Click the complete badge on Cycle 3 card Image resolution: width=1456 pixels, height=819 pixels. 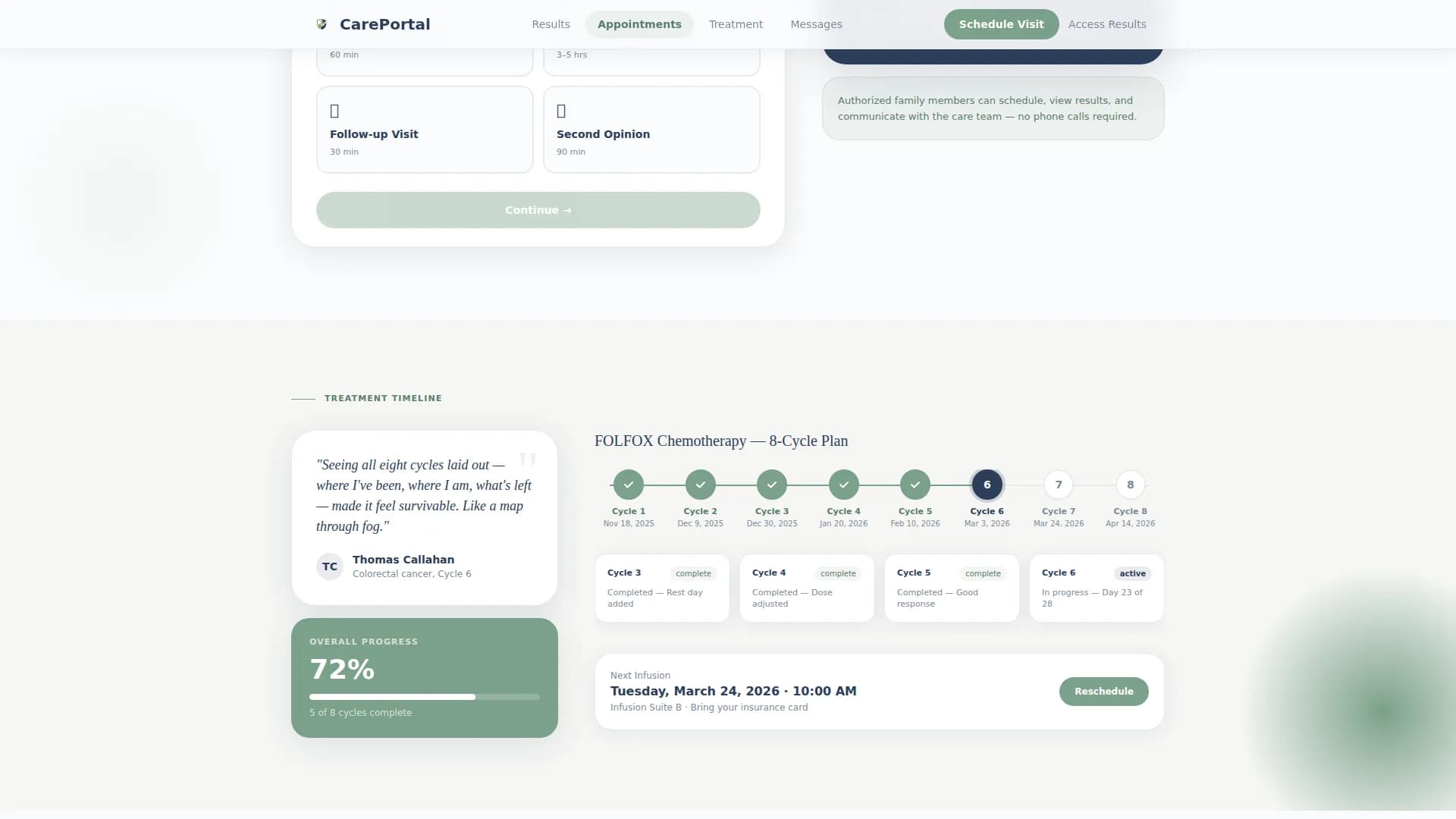(693, 573)
